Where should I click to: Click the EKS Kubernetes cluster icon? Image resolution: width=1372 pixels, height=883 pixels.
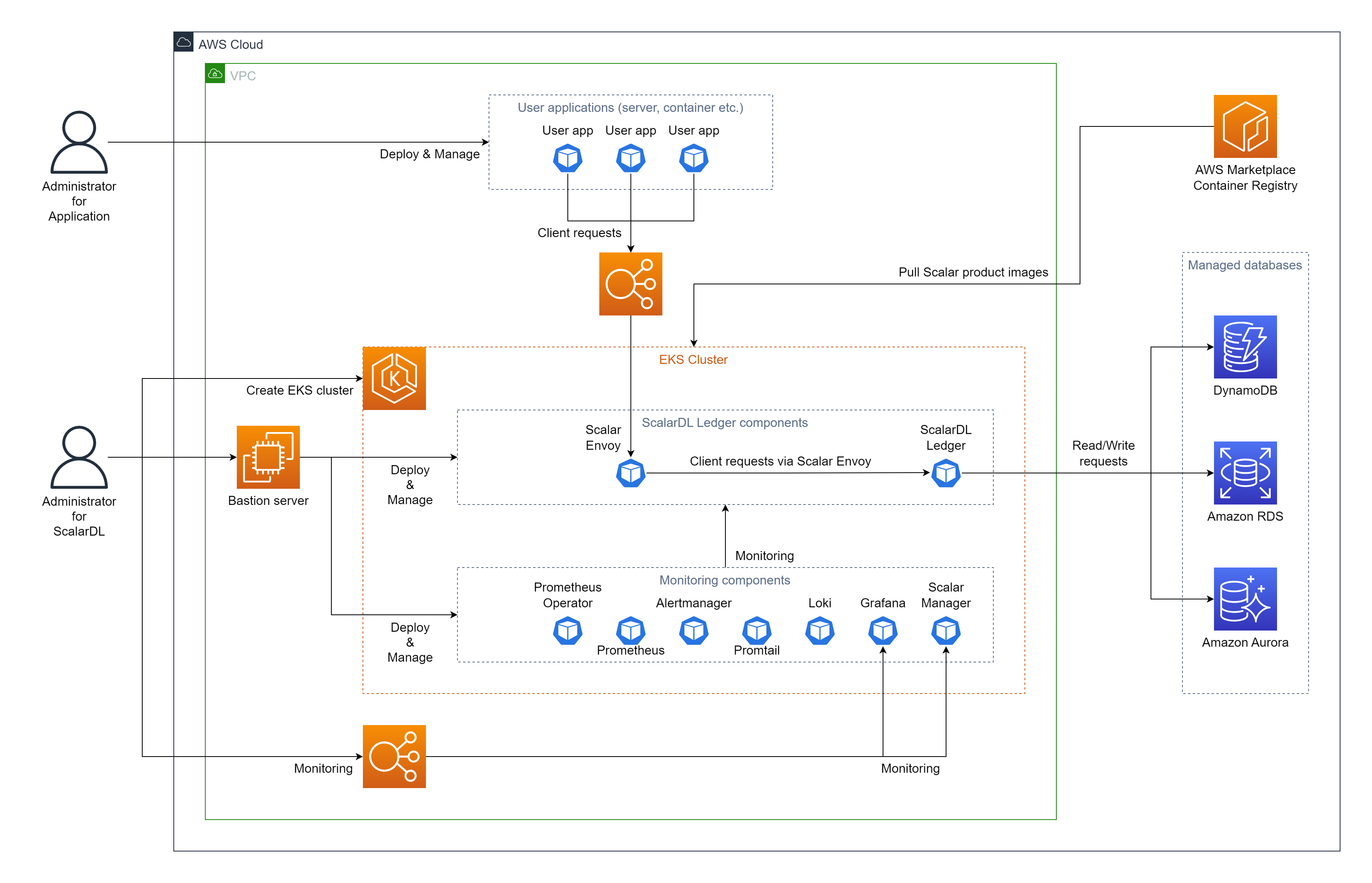pos(394,378)
